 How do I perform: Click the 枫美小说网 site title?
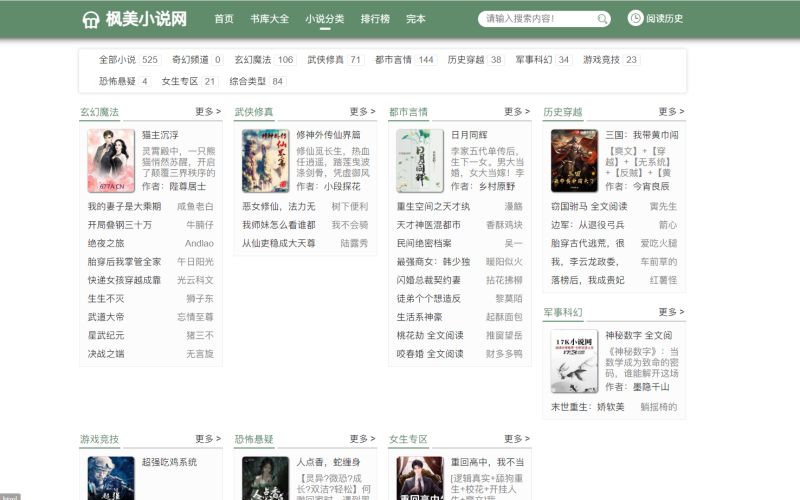click(146, 19)
